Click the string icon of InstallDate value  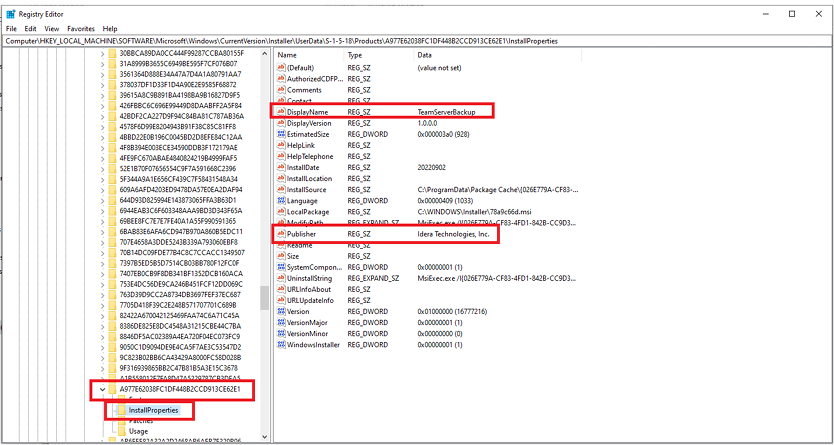281,167
